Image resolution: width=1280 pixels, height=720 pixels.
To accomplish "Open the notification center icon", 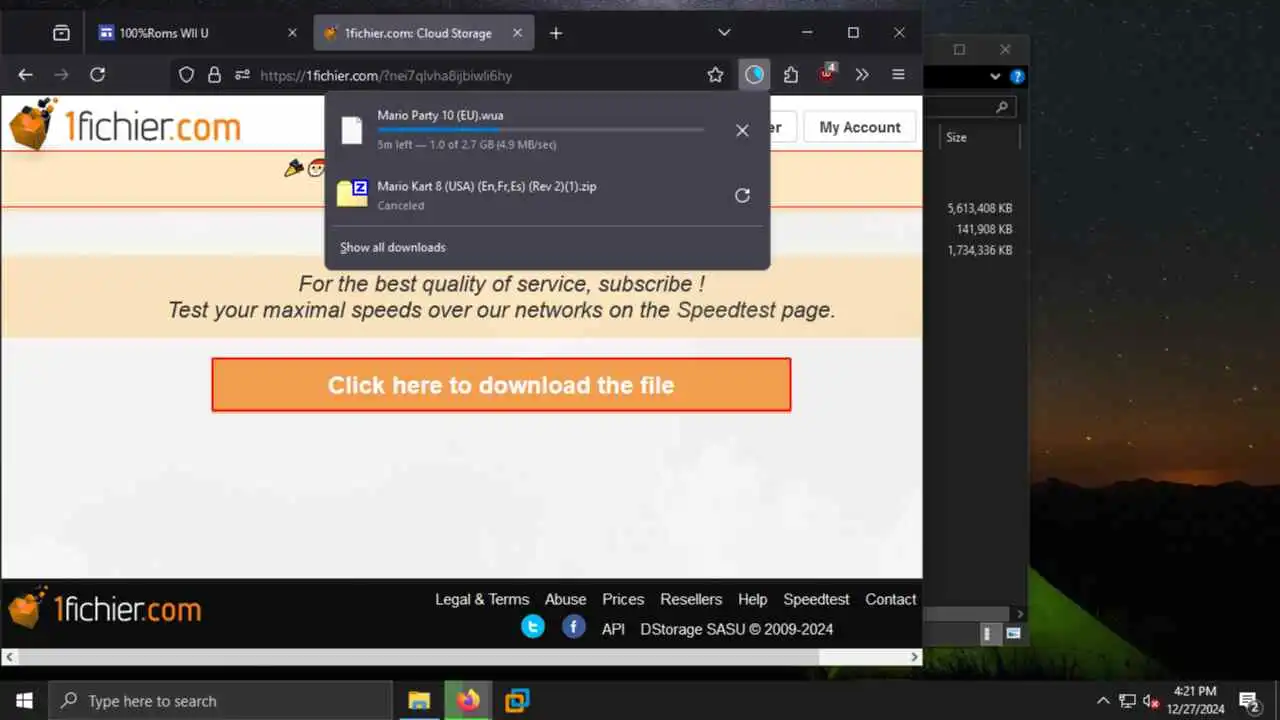I will click(x=1249, y=701).
